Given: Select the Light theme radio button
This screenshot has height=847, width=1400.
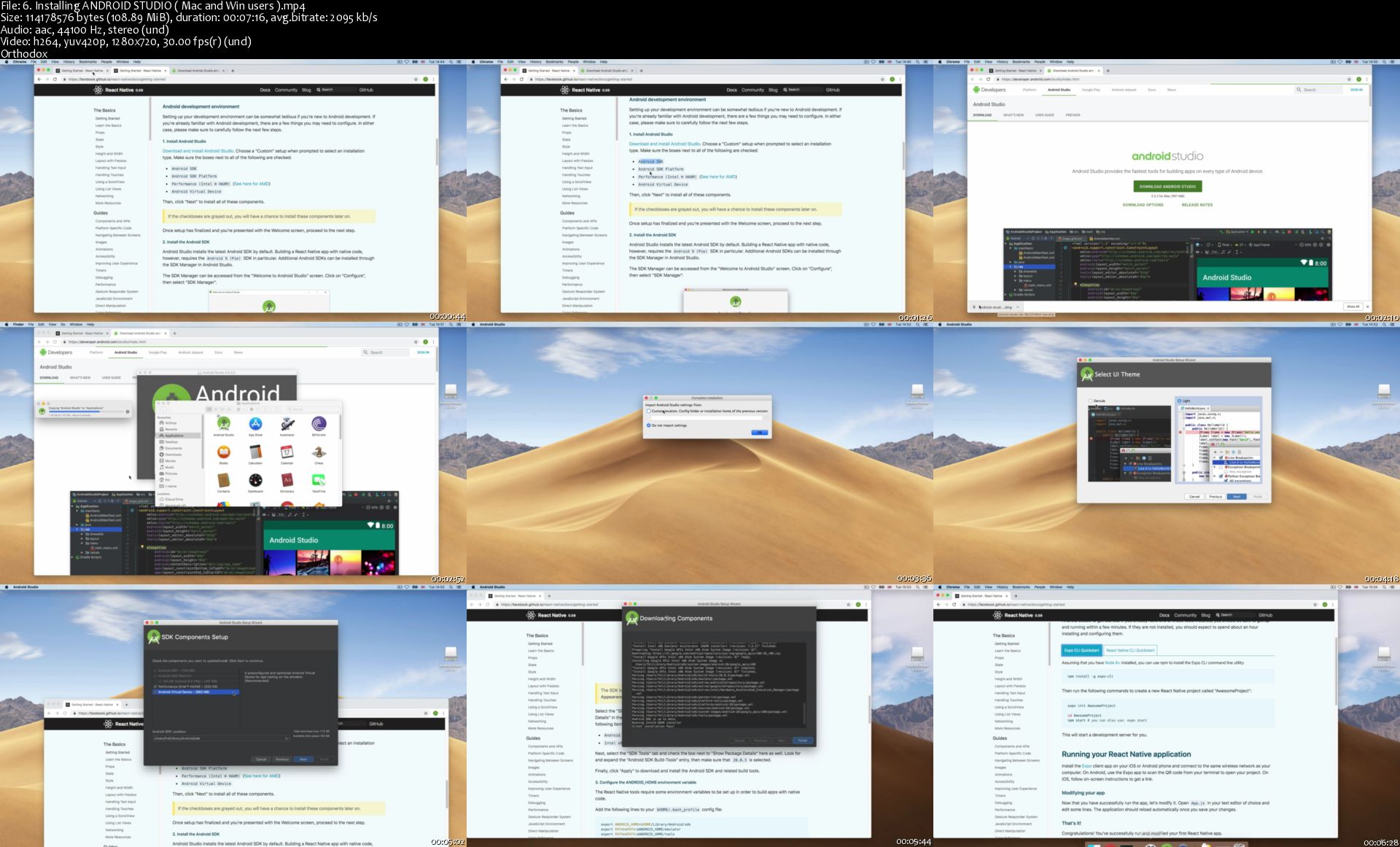Looking at the screenshot, I should pyautogui.click(x=1179, y=401).
